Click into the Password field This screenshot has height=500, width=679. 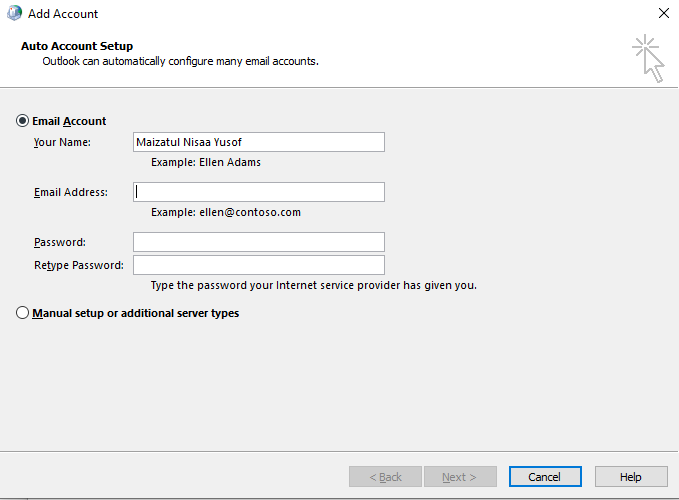tap(259, 242)
